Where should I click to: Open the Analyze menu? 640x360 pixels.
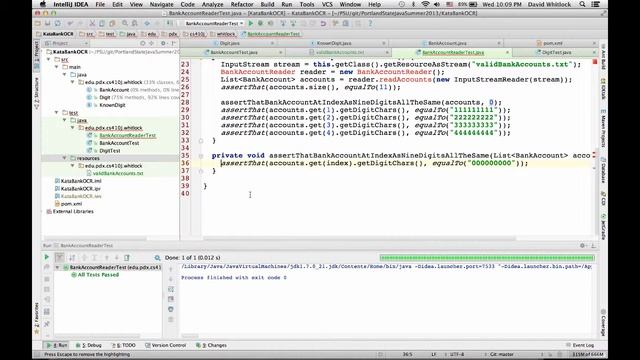212,4
